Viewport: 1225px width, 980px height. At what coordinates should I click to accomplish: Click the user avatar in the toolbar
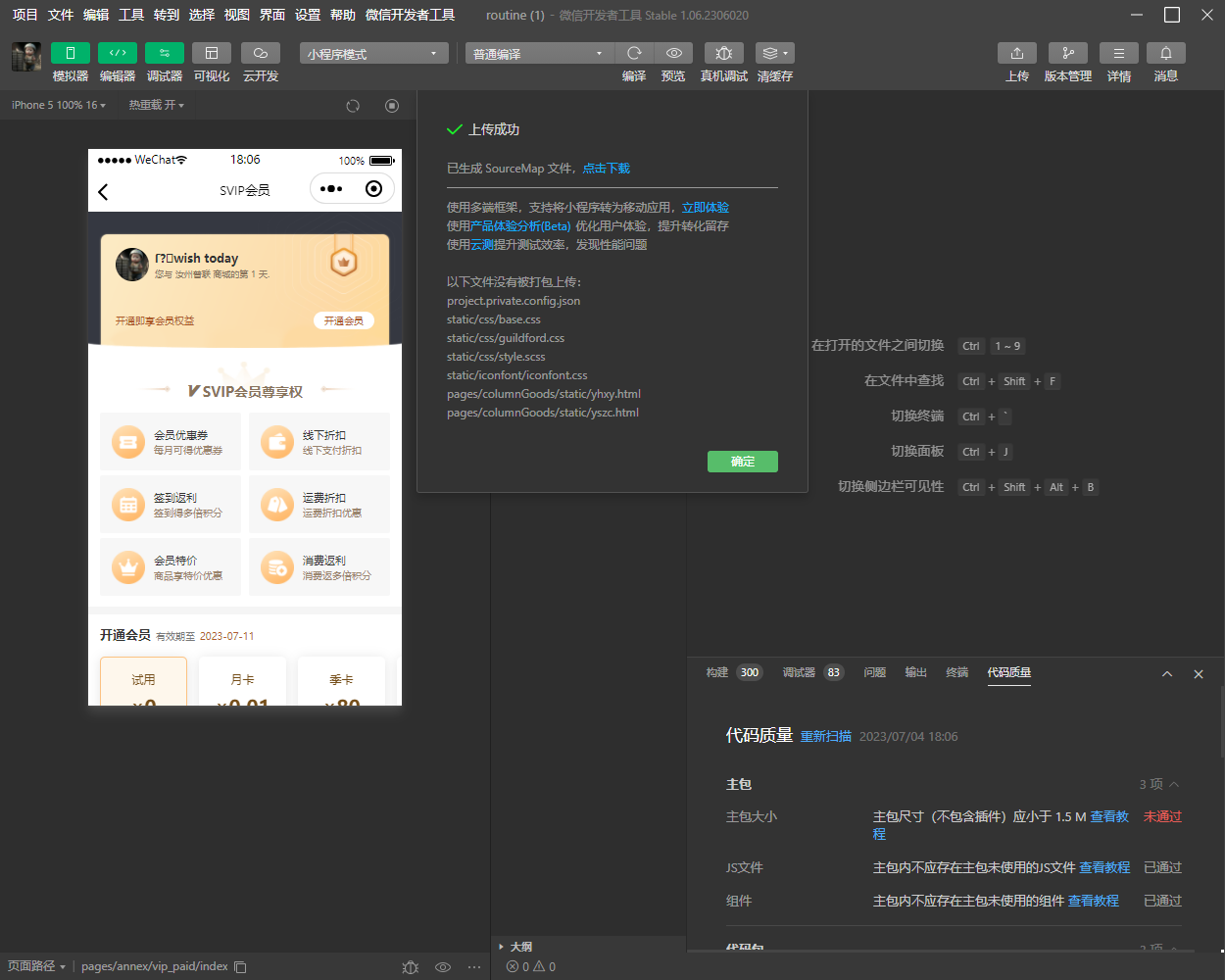(26, 56)
